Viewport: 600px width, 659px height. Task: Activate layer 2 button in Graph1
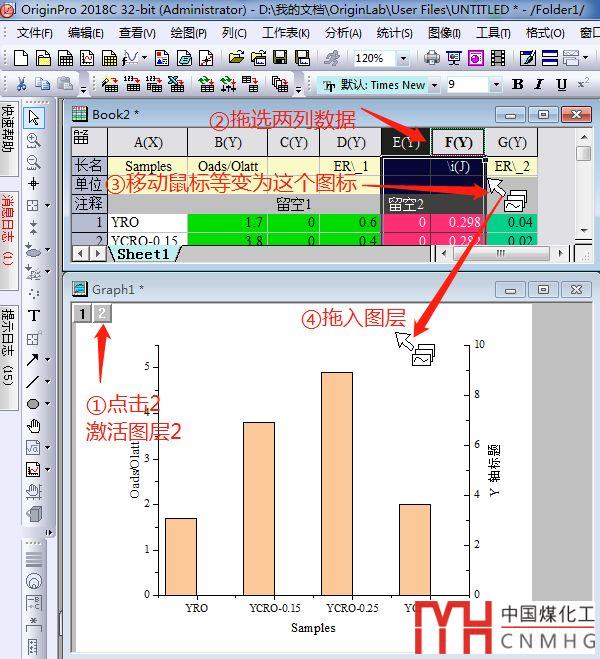click(102, 314)
